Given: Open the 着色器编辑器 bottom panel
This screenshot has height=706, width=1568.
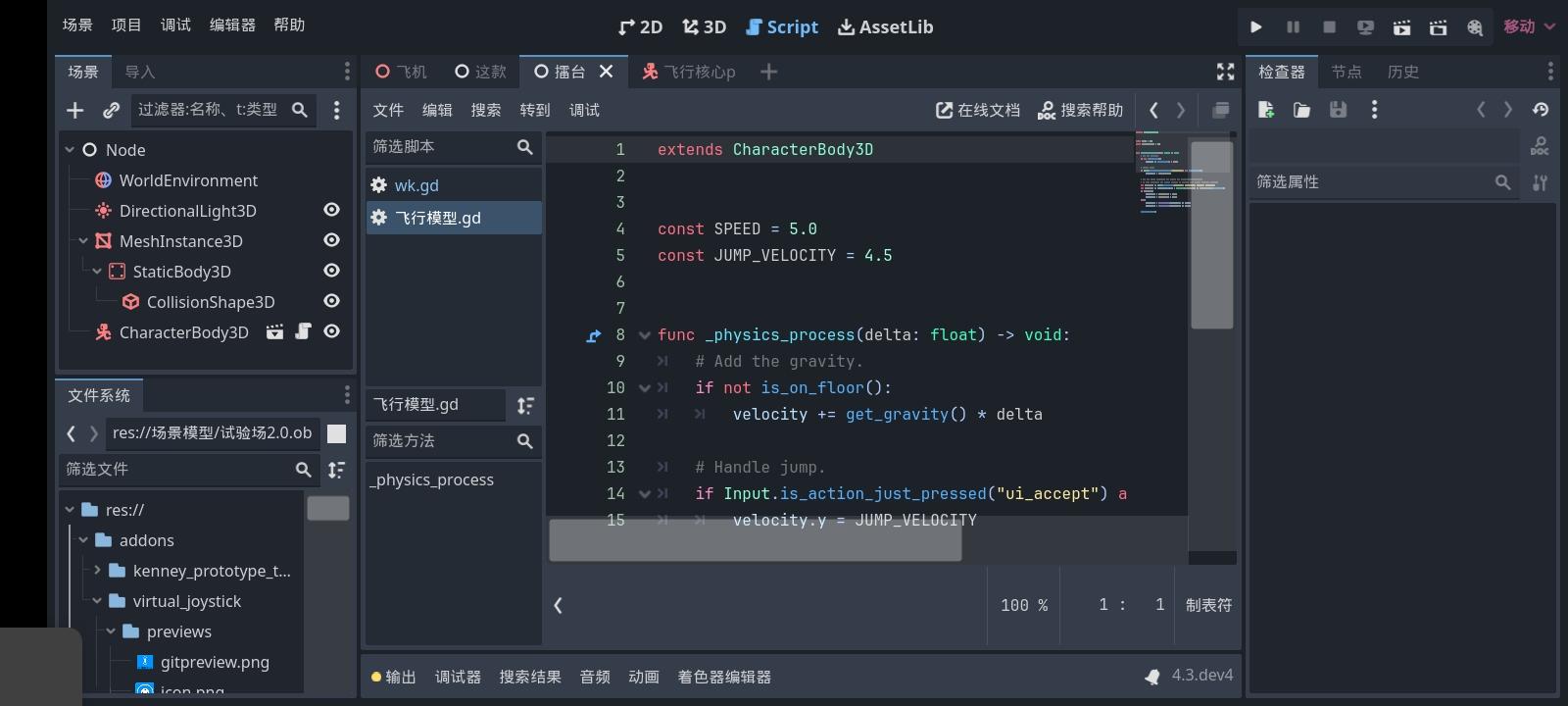Looking at the screenshot, I should (724, 677).
